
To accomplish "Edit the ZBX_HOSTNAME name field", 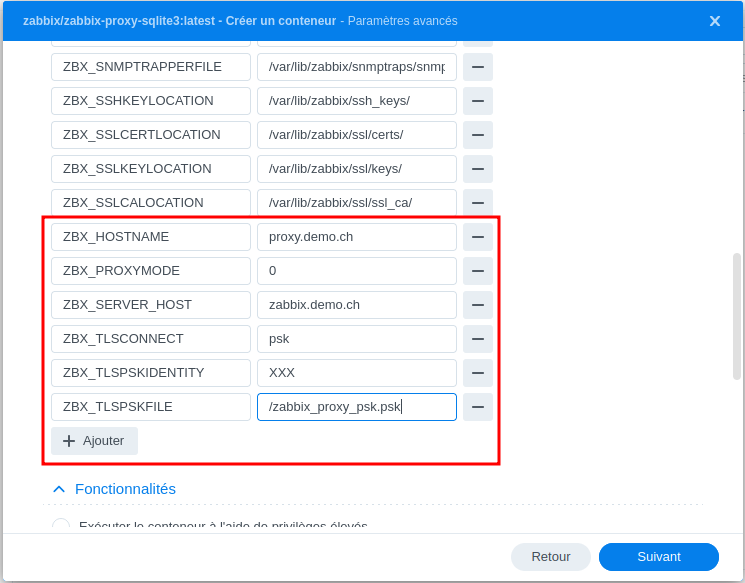I will click(151, 237).
